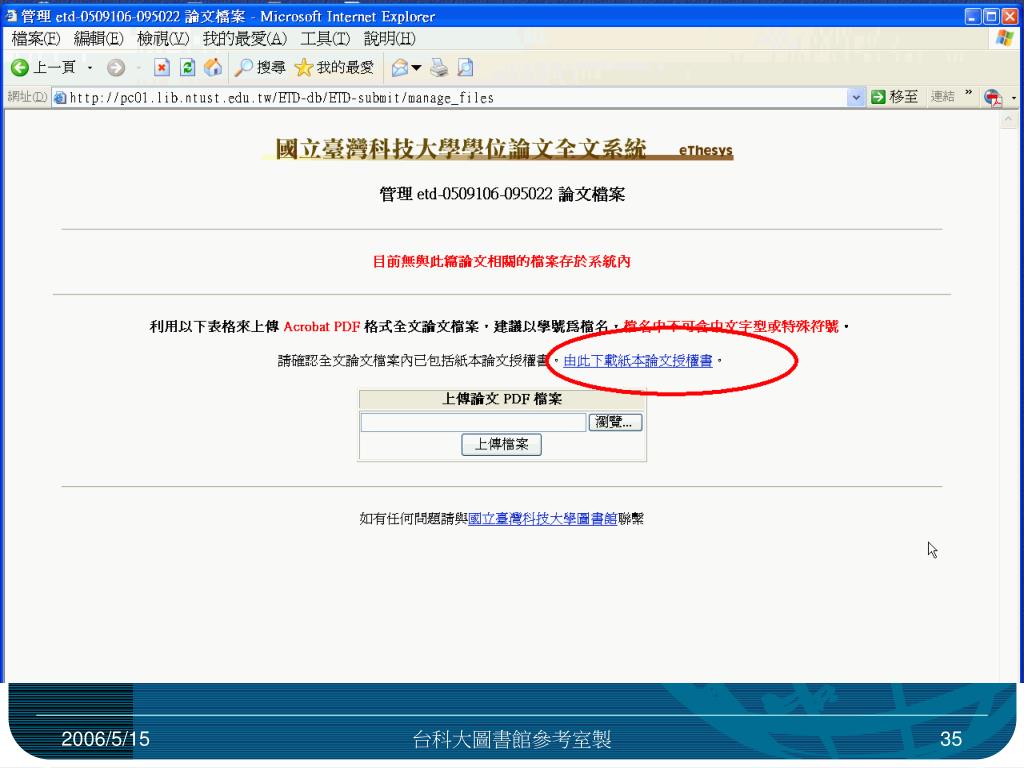Open the 連結 links toolbar
Viewport: 1024px width, 768px height.
point(942,97)
